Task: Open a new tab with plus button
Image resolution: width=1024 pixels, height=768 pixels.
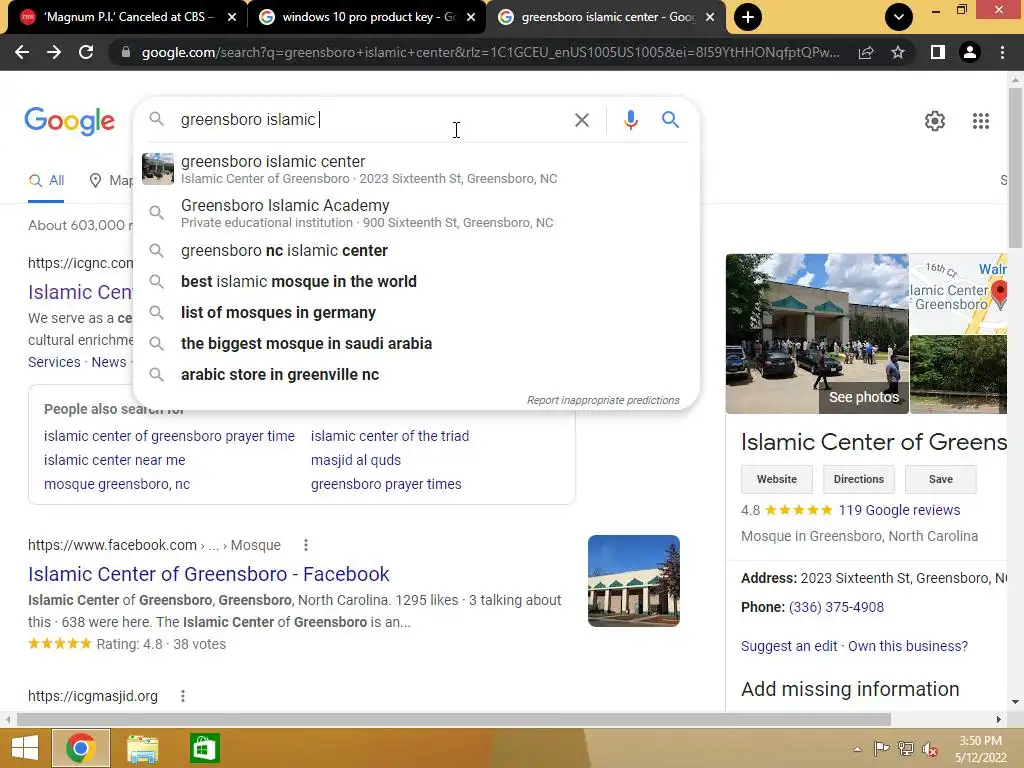Action: point(748,17)
